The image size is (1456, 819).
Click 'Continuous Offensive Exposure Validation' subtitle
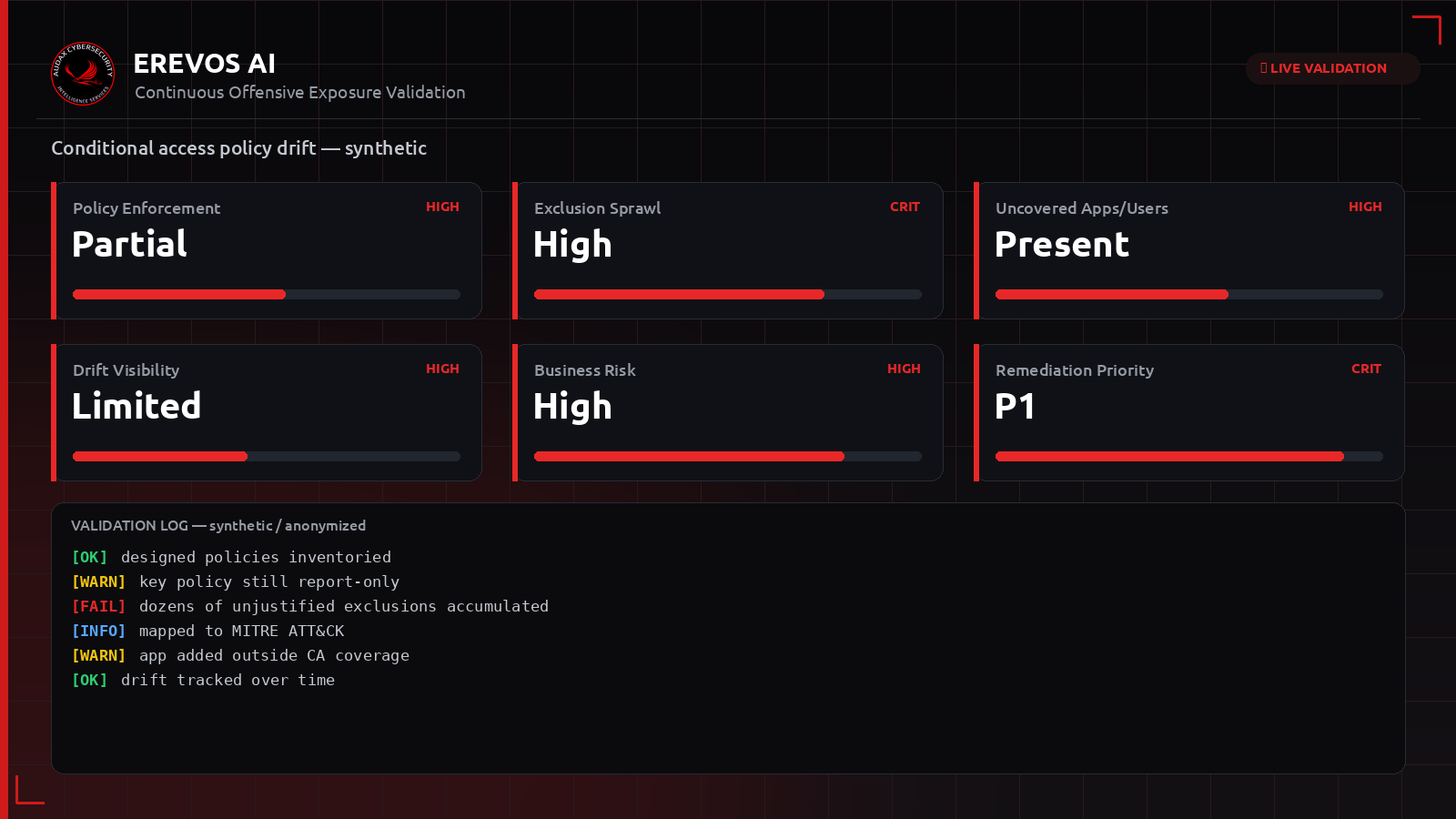point(300,93)
